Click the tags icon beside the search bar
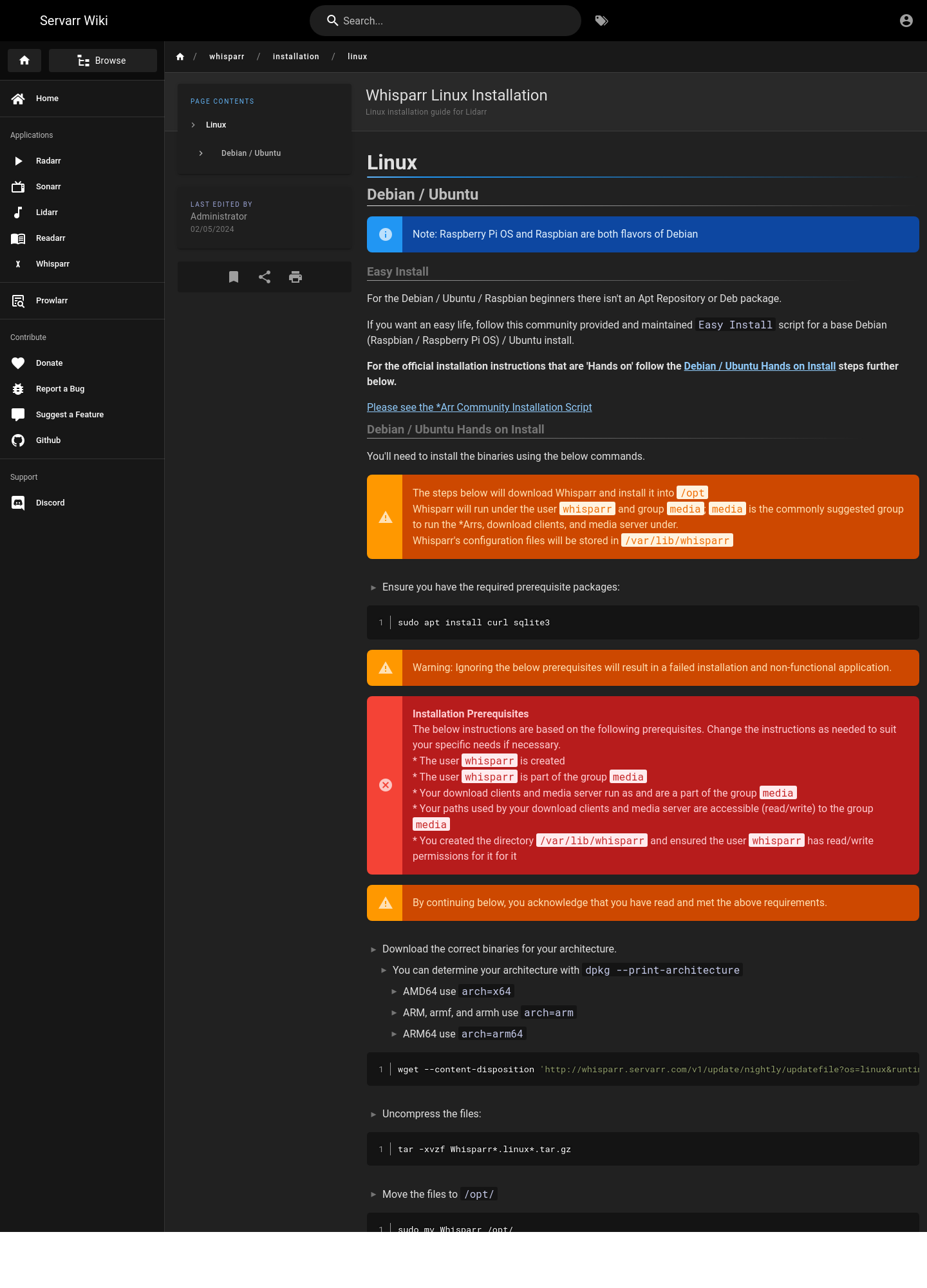Viewport: 927px width, 1288px height. click(601, 21)
